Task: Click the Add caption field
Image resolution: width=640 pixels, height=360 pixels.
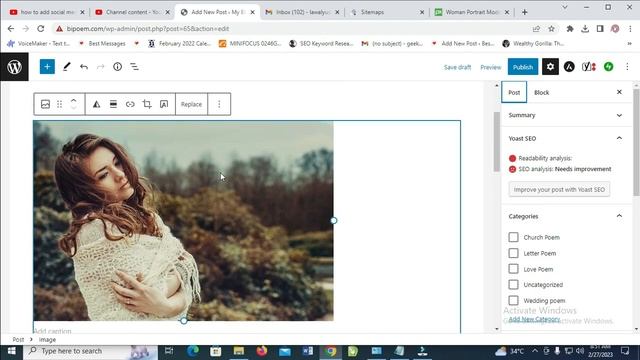Action: click(x=52, y=331)
